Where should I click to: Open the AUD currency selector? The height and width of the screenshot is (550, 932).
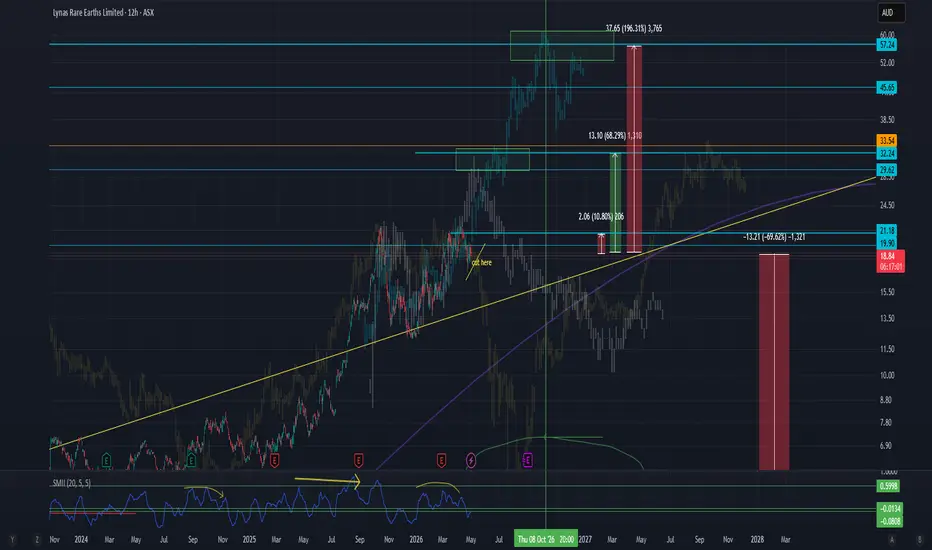(x=891, y=12)
